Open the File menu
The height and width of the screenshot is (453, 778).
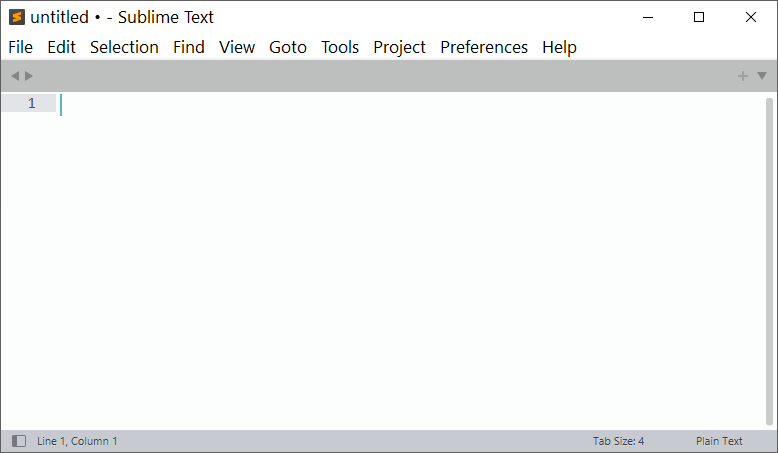20,47
